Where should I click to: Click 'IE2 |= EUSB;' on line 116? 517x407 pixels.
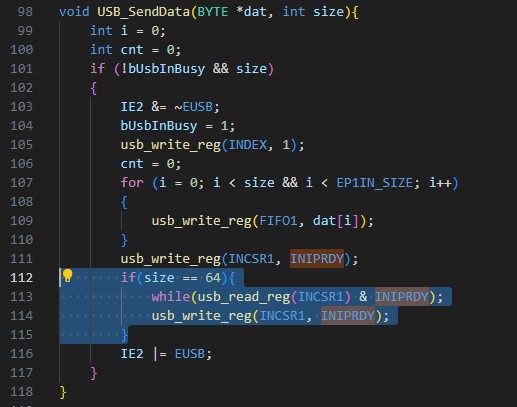[166, 354]
